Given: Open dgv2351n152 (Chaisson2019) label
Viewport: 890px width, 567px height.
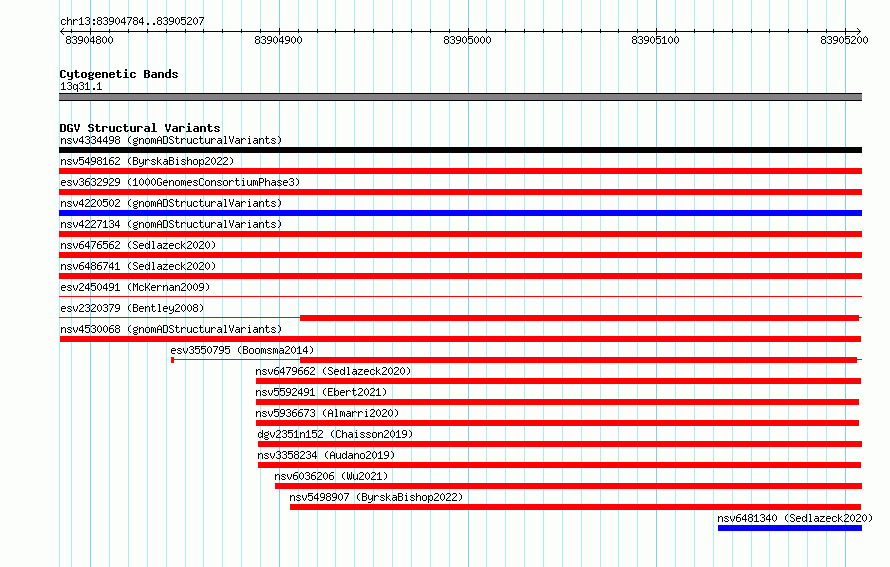Looking at the screenshot, I should [x=335, y=434].
